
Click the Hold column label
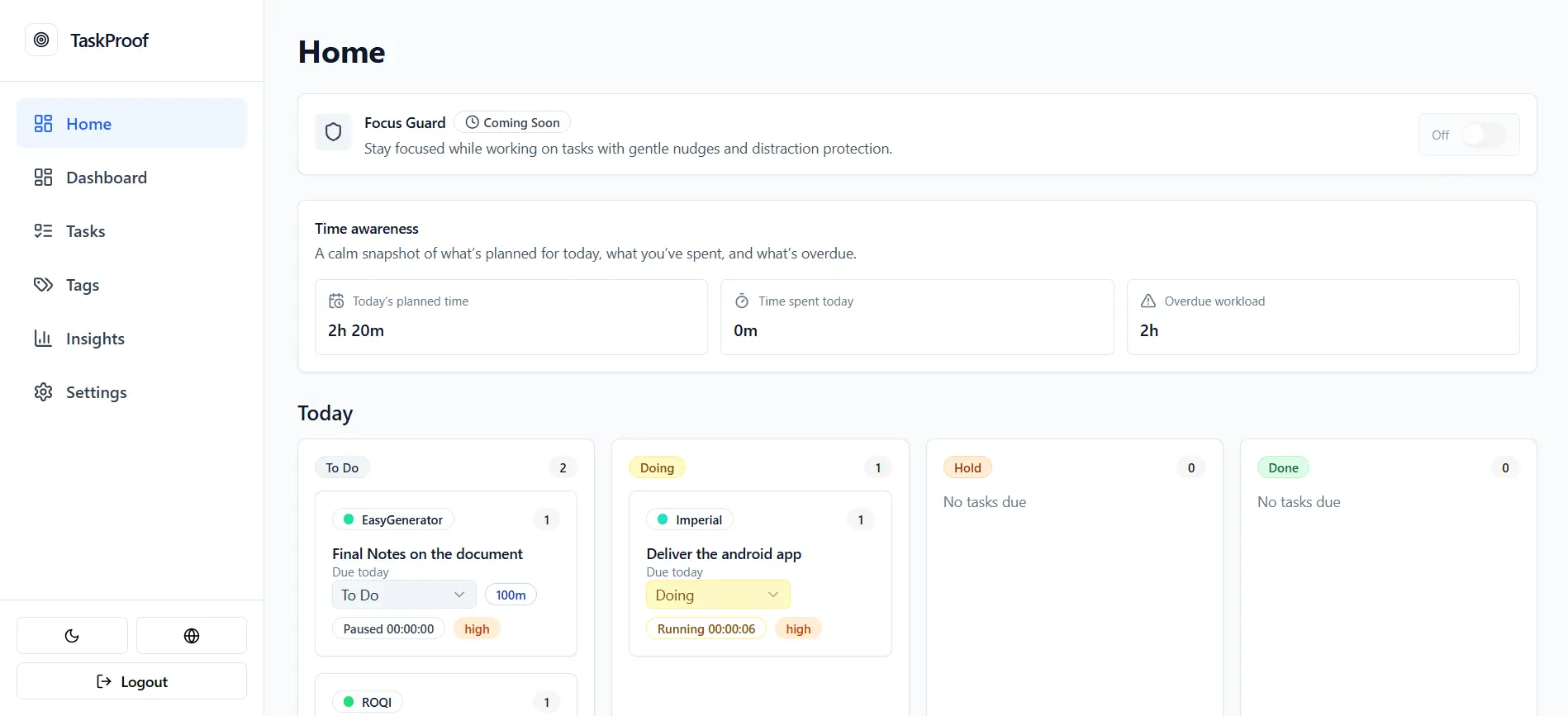click(x=967, y=467)
